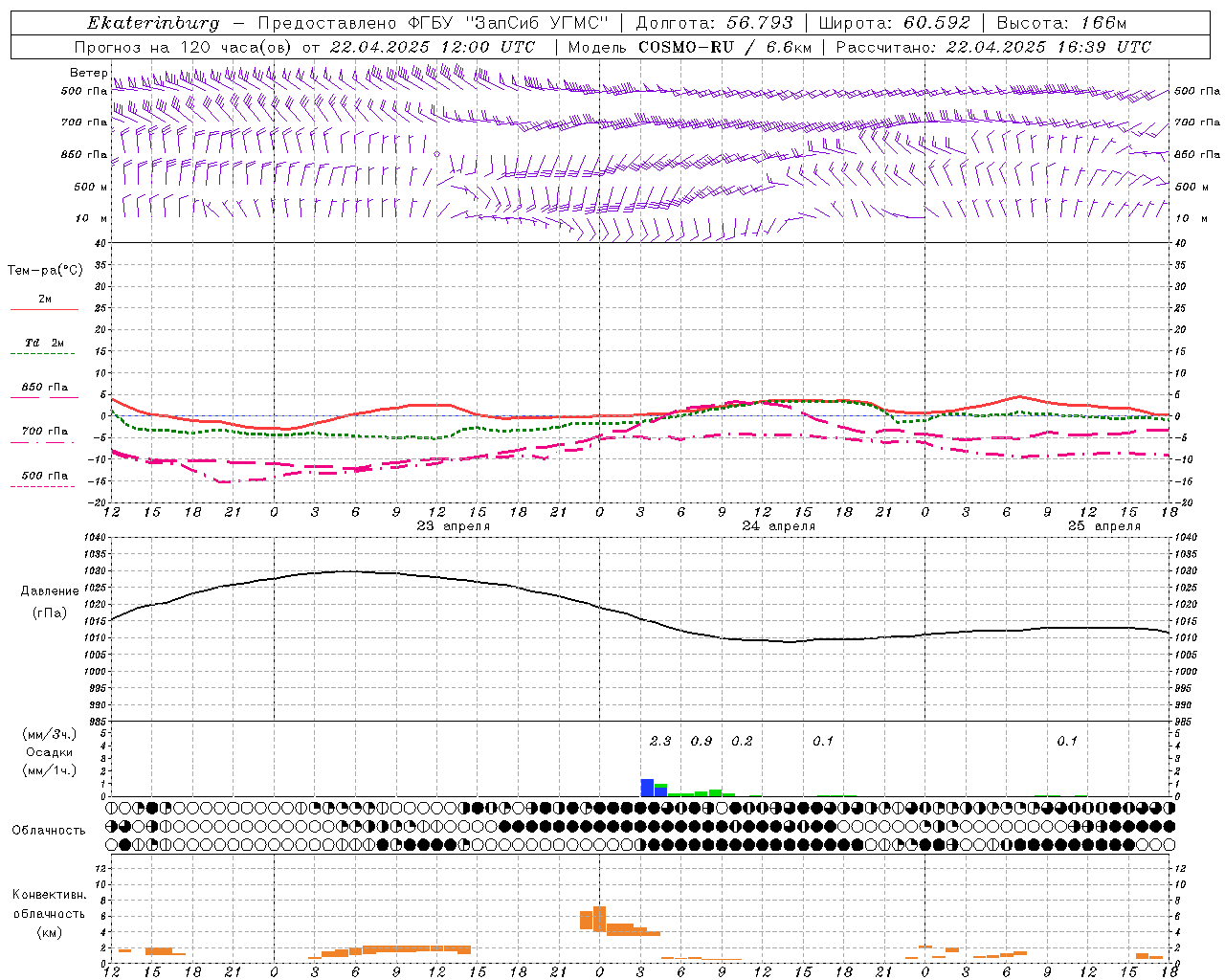Click the "(мм/1ч.)" precipitation unit label

point(50,770)
